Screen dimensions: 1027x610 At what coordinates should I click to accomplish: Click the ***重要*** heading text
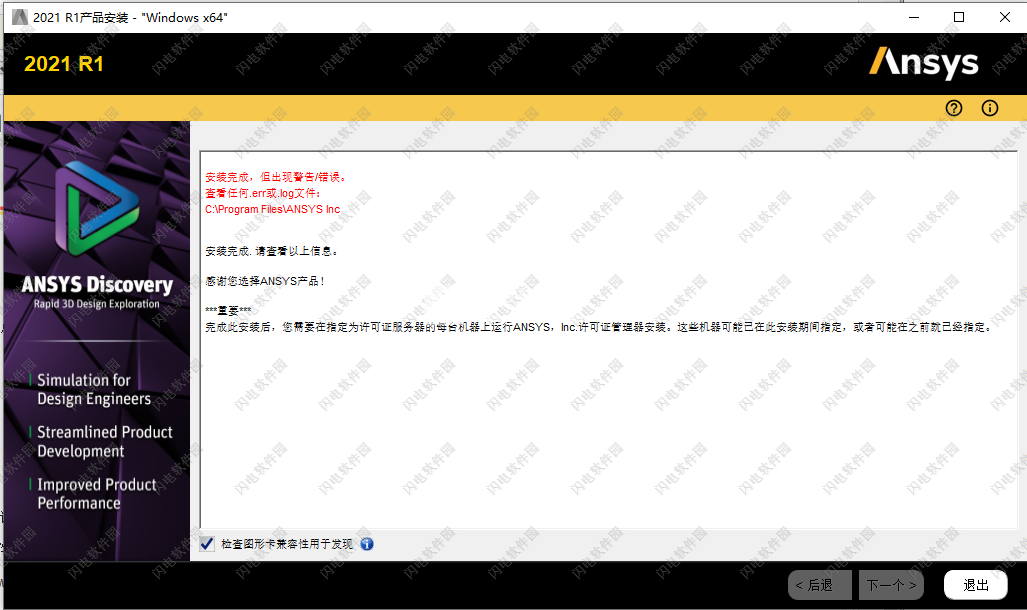(x=228, y=311)
